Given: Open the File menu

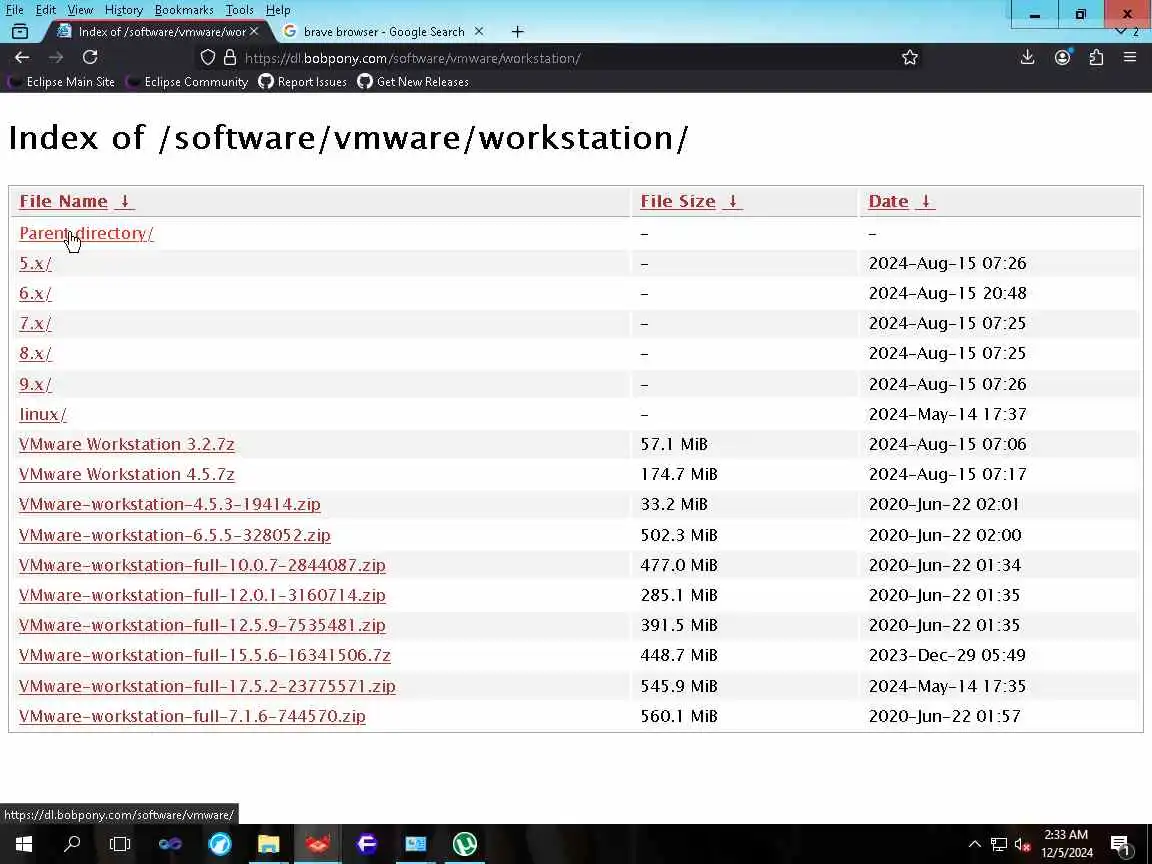Looking at the screenshot, I should (x=14, y=10).
